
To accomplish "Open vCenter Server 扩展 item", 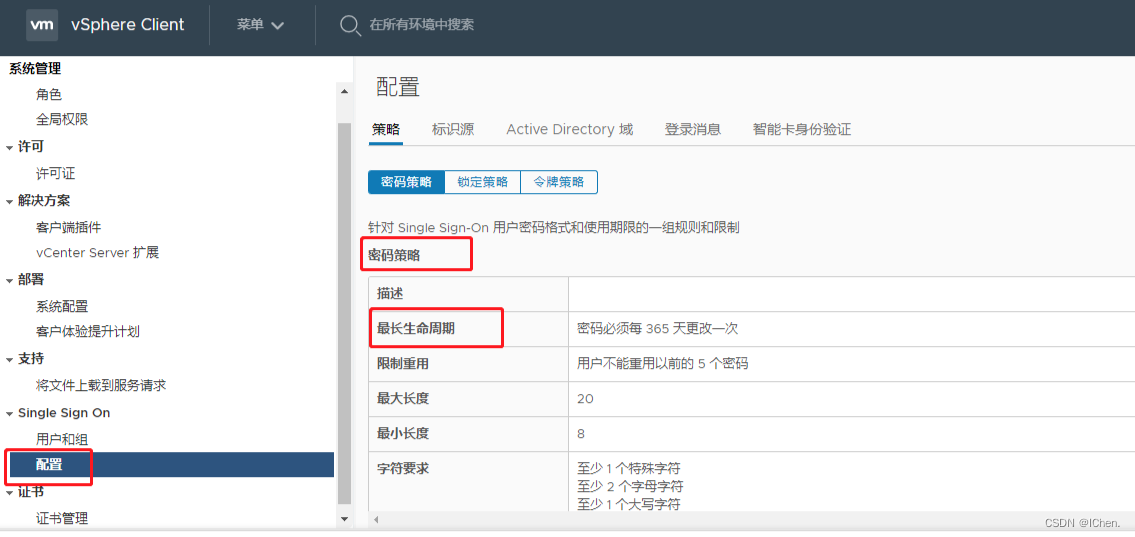I will tap(97, 253).
